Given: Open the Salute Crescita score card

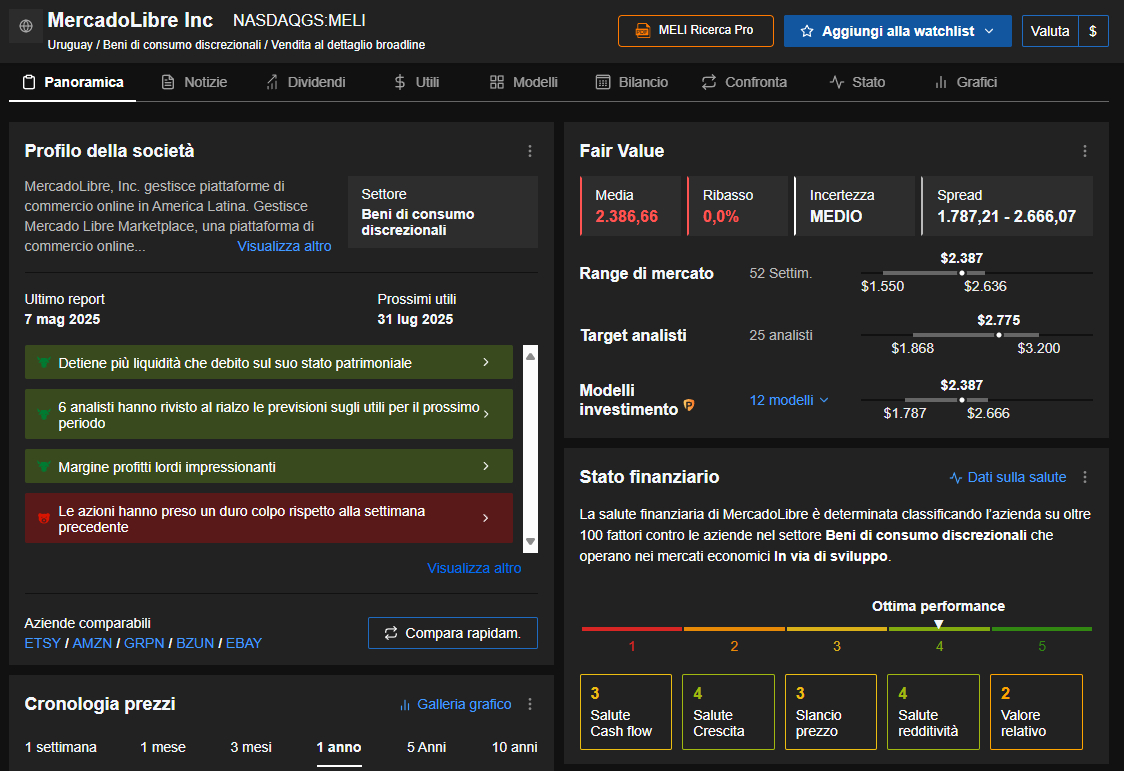Looking at the screenshot, I should [x=728, y=712].
